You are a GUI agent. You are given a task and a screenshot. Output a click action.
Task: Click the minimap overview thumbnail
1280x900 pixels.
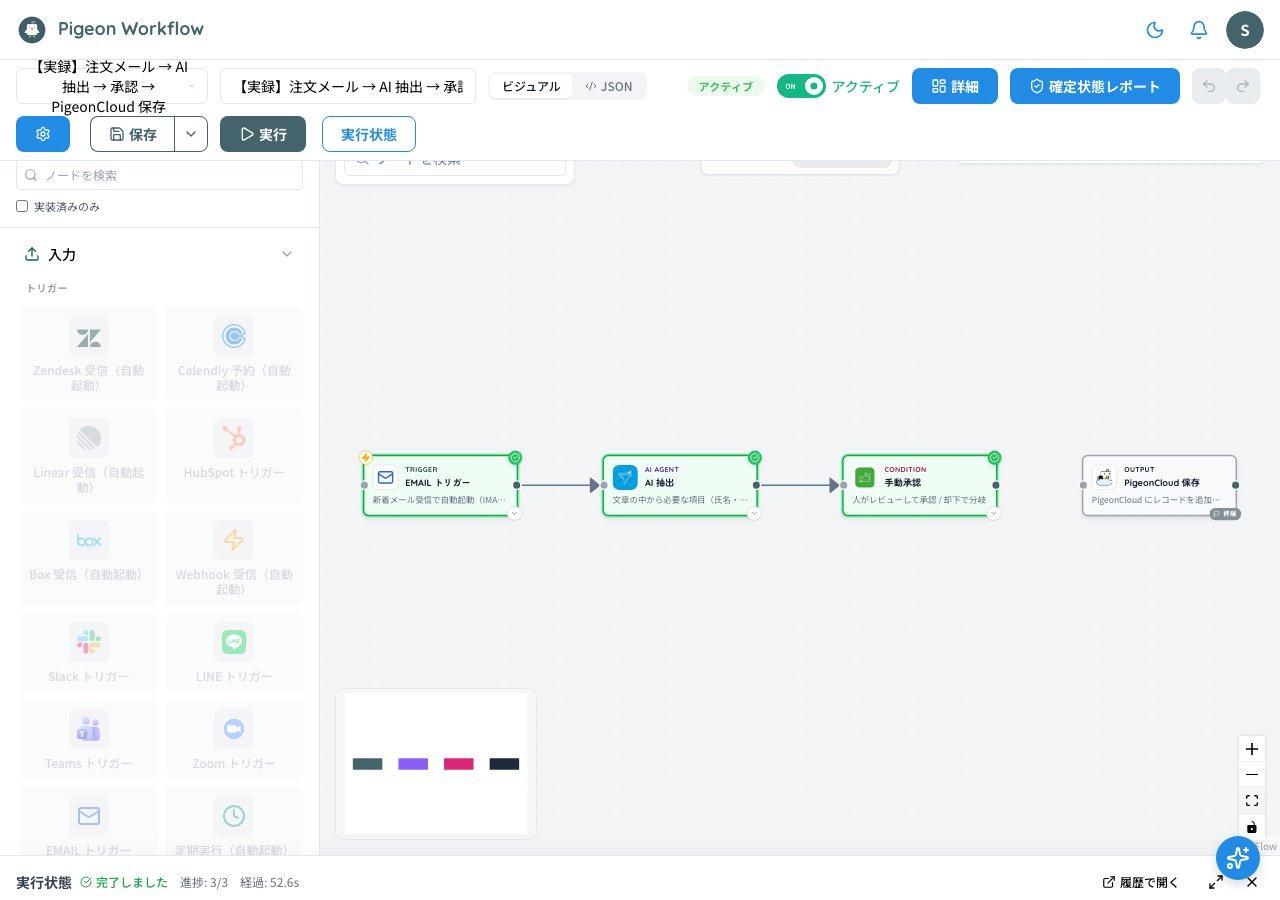436,764
